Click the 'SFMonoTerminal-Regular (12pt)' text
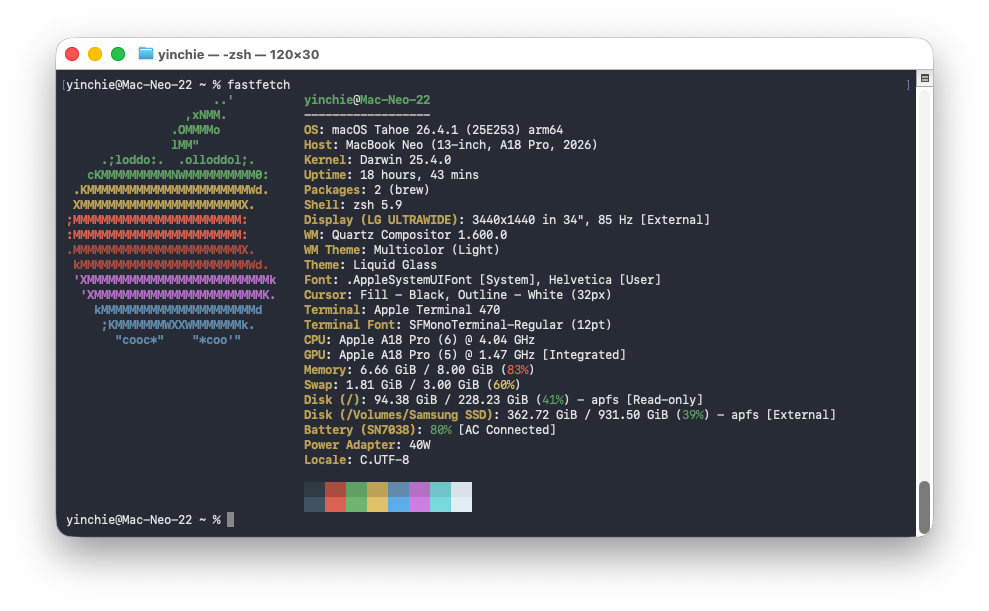 [x=510, y=325]
